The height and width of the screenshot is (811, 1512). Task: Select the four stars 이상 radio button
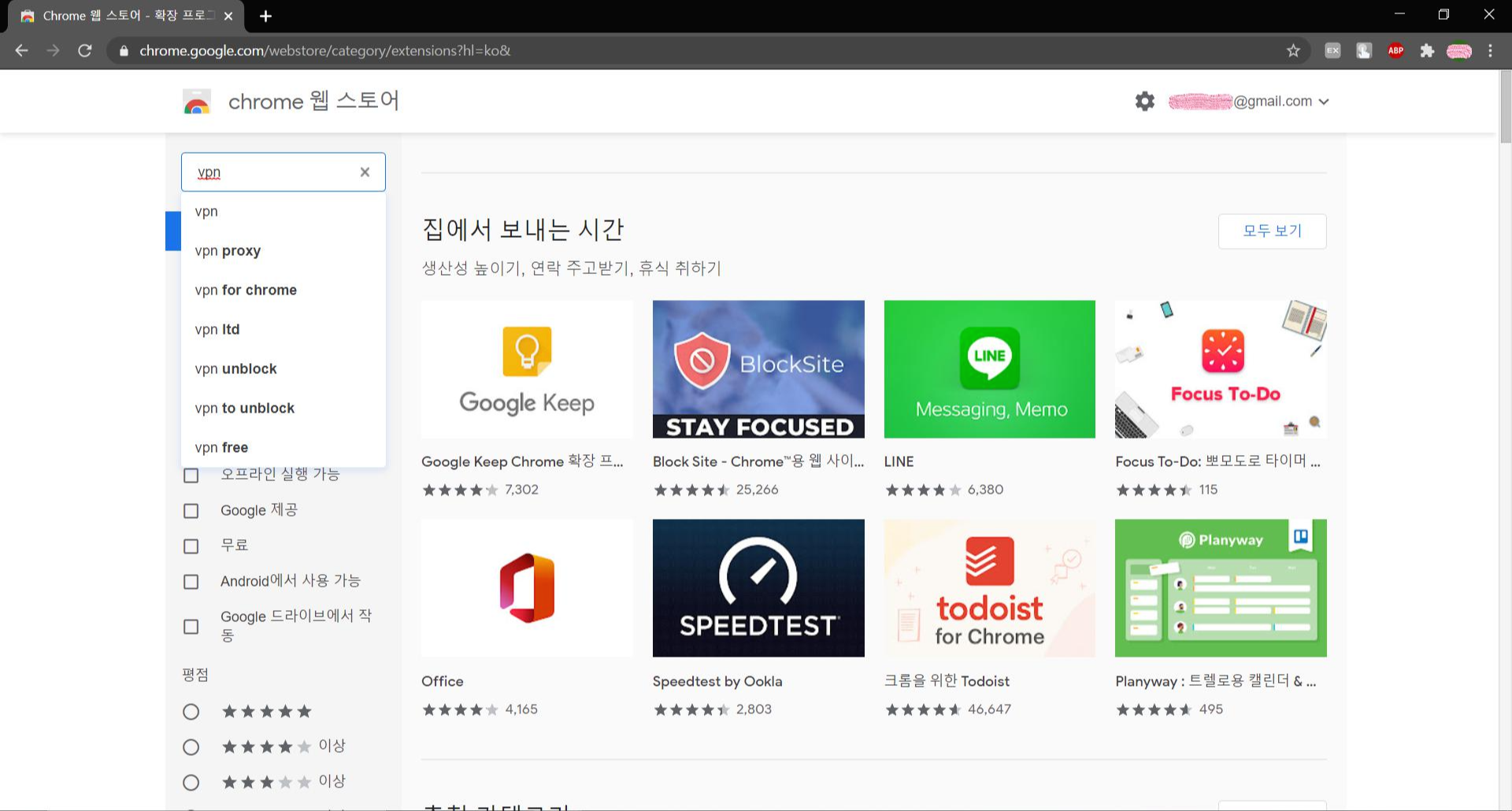click(191, 747)
